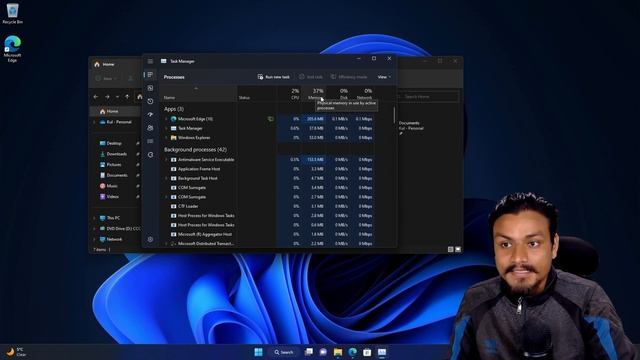The image size is (640, 360).
Task: Open the Details page in Task Manager sidebar
Action: pyautogui.click(x=150, y=141)
